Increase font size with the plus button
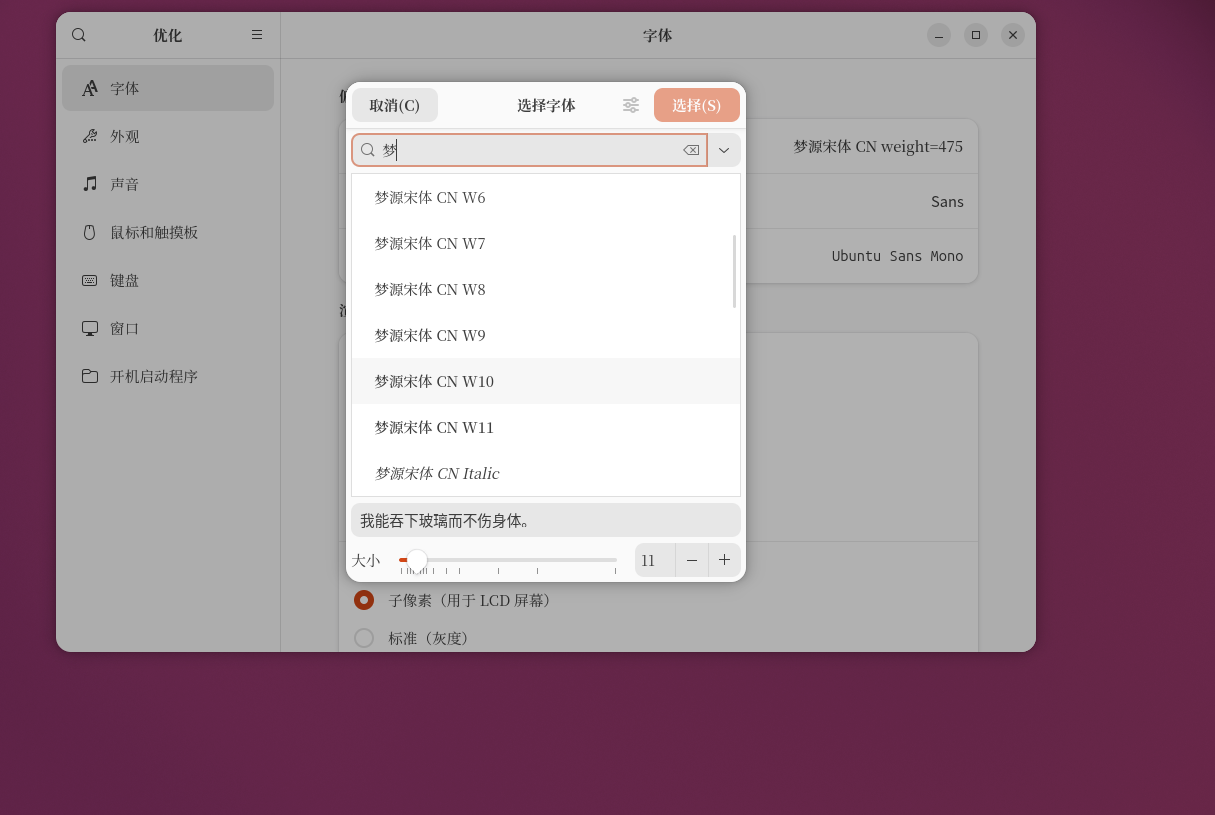Viewport: 1215px width, 815px height. [x=725, y=560]
